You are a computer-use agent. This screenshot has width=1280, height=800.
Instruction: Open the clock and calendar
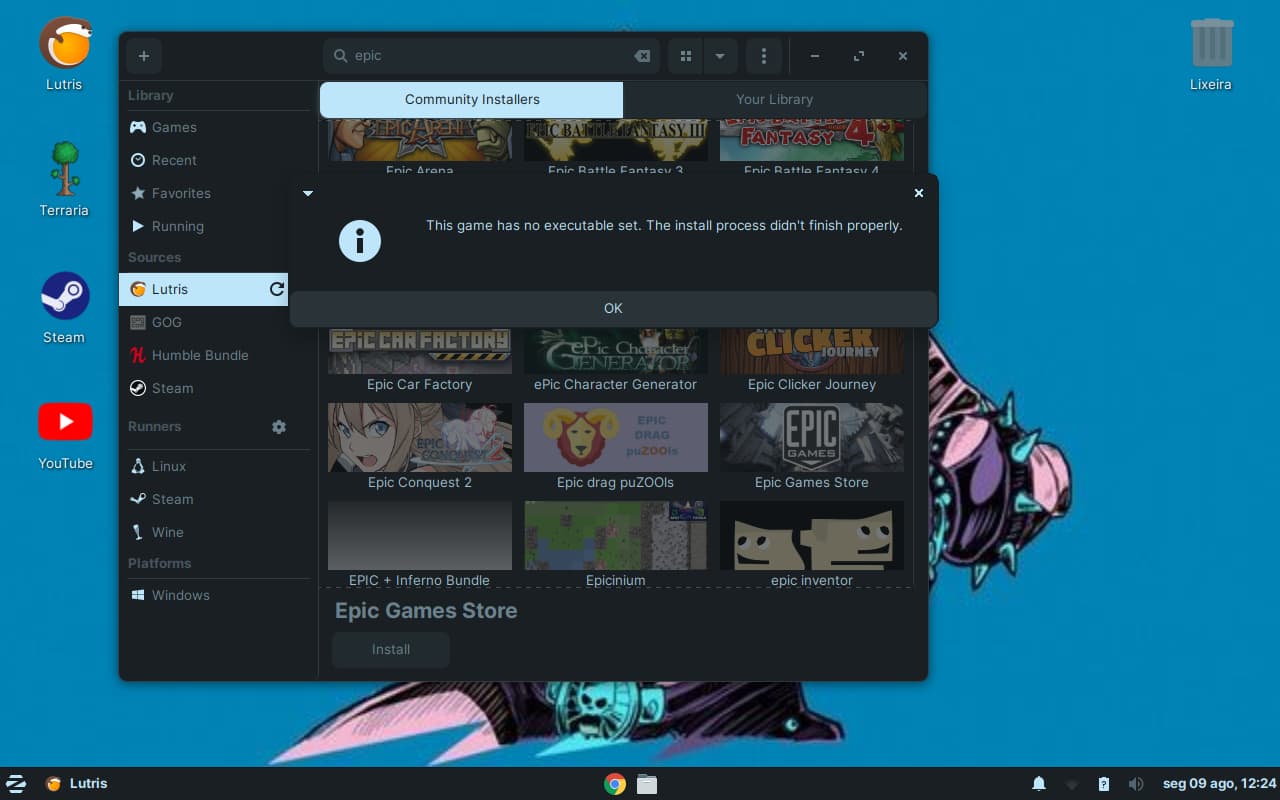1219,784
